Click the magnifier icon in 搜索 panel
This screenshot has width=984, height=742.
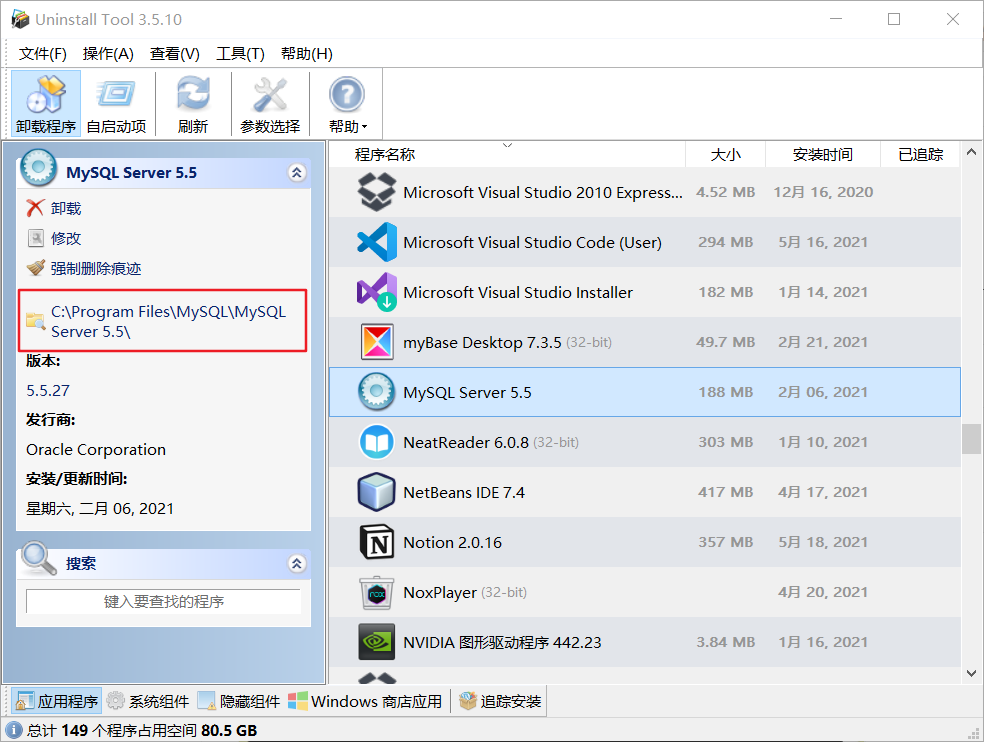tap(39, 558)
